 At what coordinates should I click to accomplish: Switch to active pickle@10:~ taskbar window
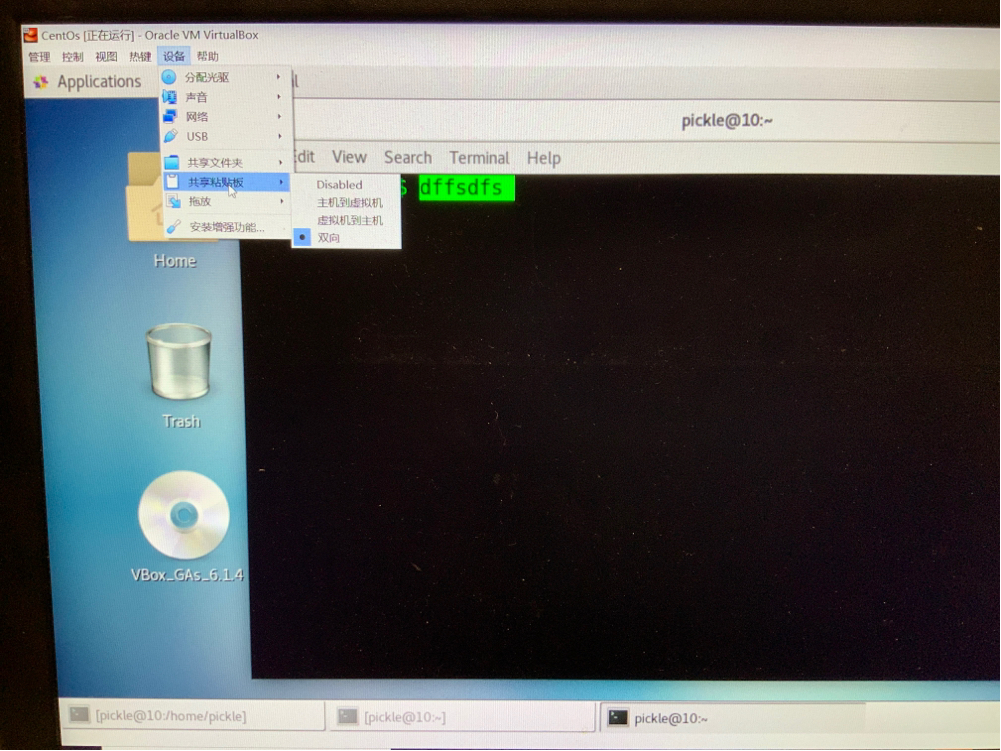[733, 718]
